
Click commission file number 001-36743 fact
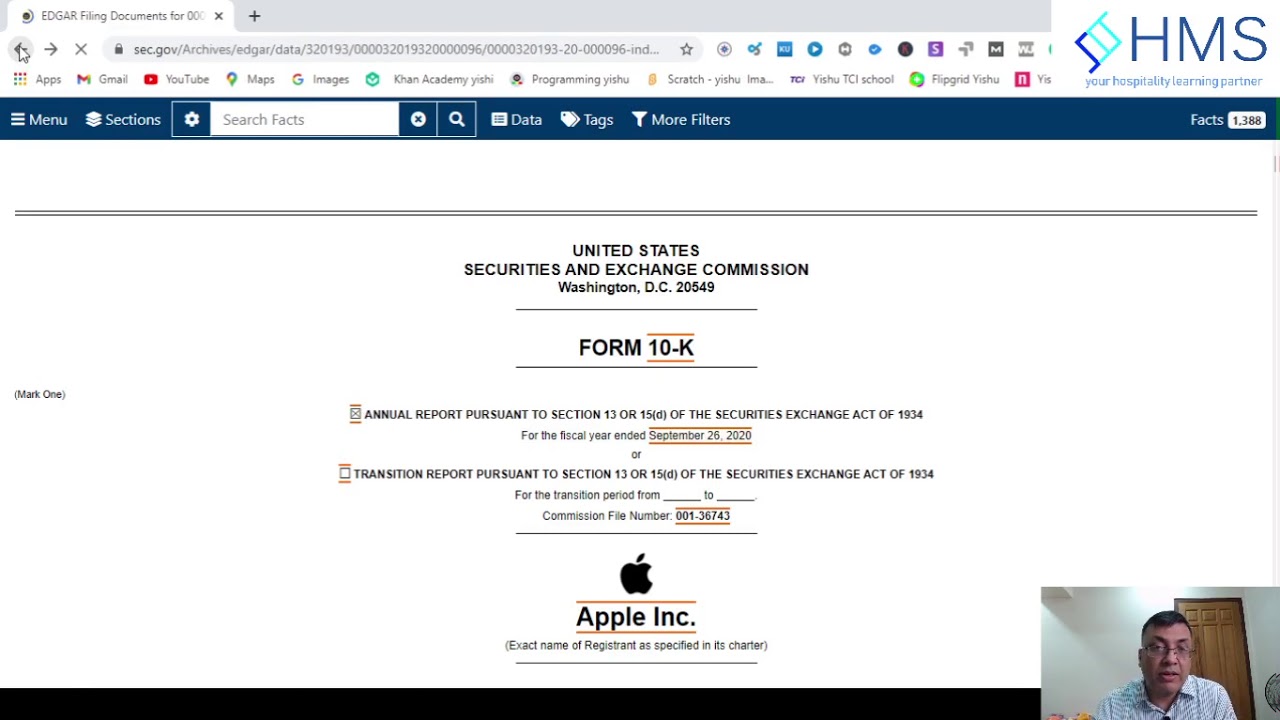pos(702,516)
